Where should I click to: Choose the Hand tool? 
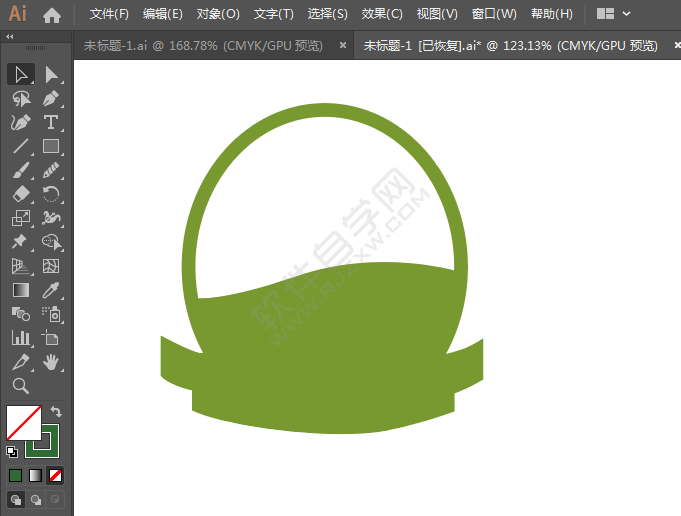click(x=51, y=362)
